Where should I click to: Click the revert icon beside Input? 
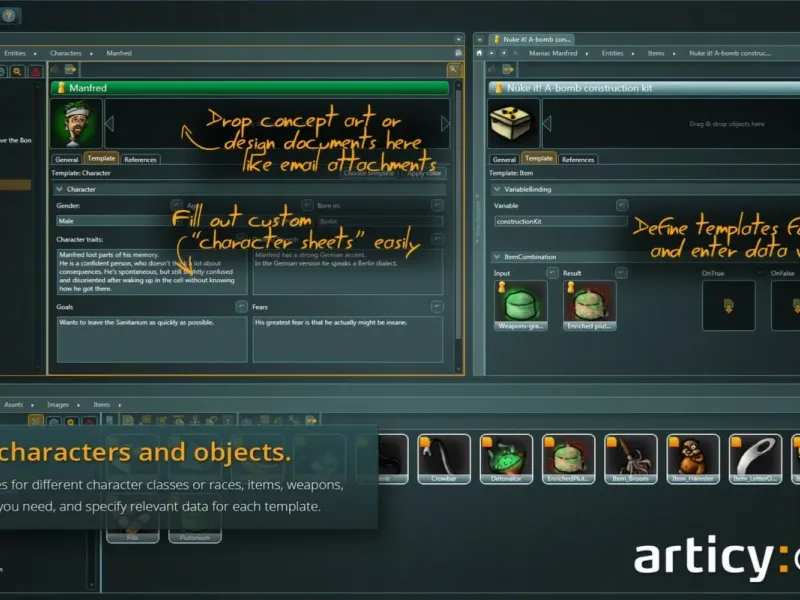[x=552, y=272]
